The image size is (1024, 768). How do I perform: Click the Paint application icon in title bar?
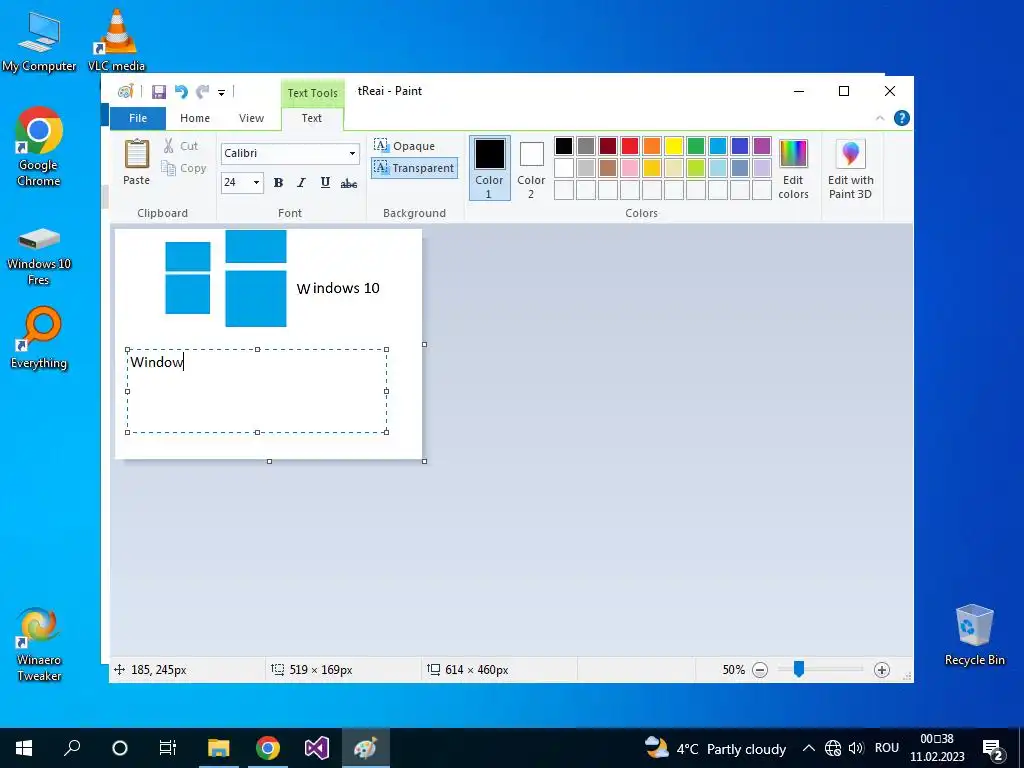(125, 91)
